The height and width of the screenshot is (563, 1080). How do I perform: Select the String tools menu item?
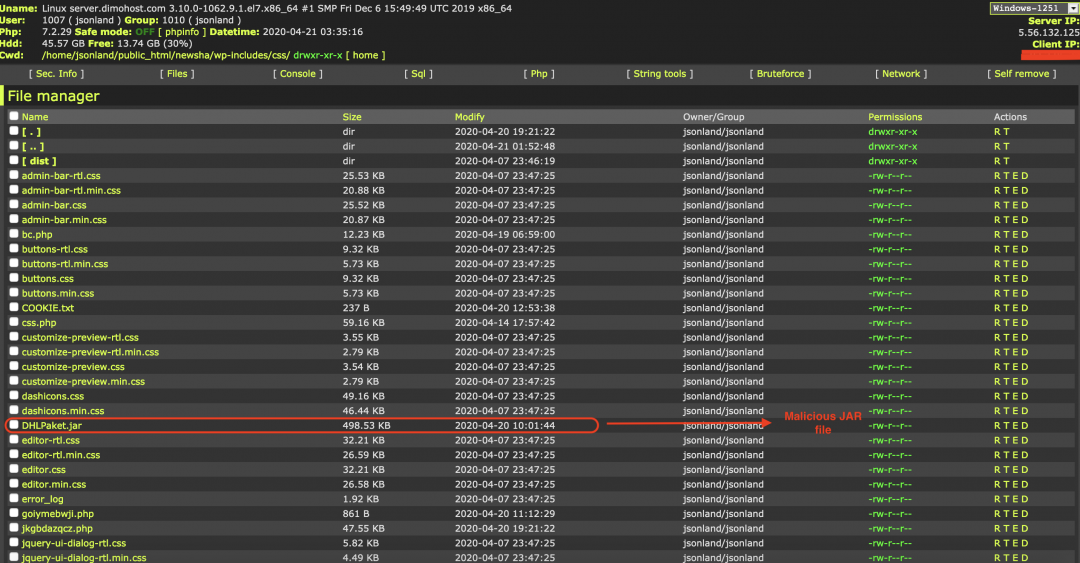tap(660, 74)
